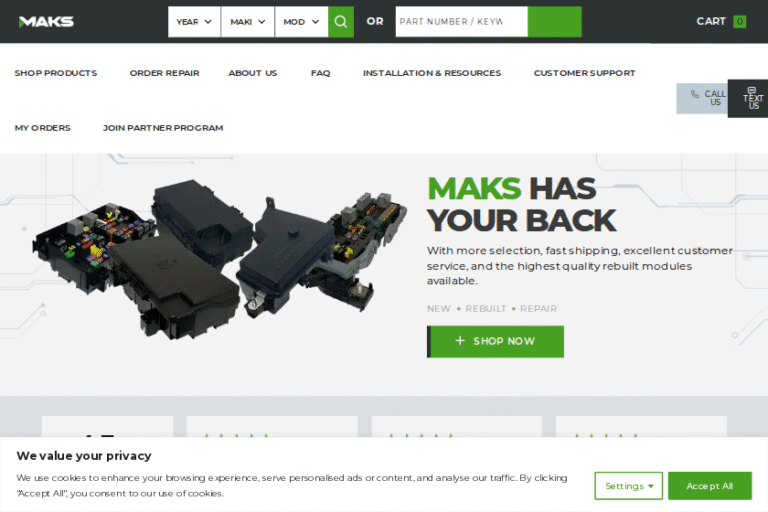Image resolution: width=768 pixels, height=512 pixels.
Task: Open the cart item count badge
Action: pos(740,22)
